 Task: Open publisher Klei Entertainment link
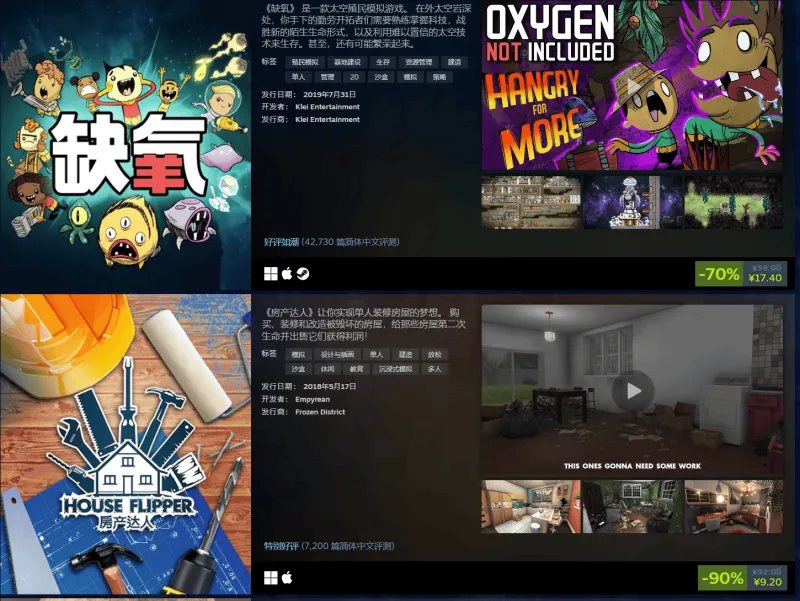tap(327, 119)
